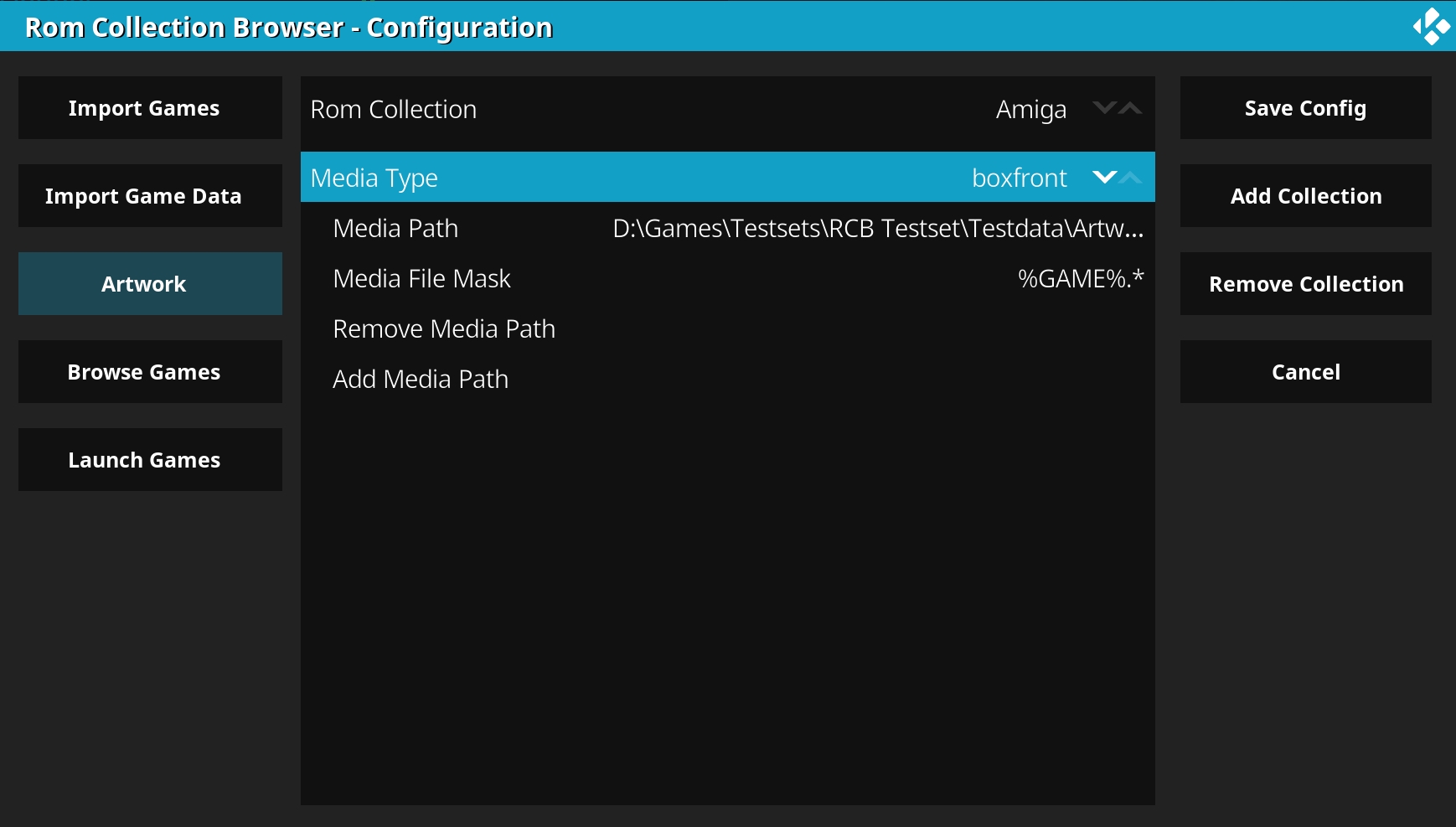Click the Amiga collection value
1456x827 pixels.
tap(1031, 110)
